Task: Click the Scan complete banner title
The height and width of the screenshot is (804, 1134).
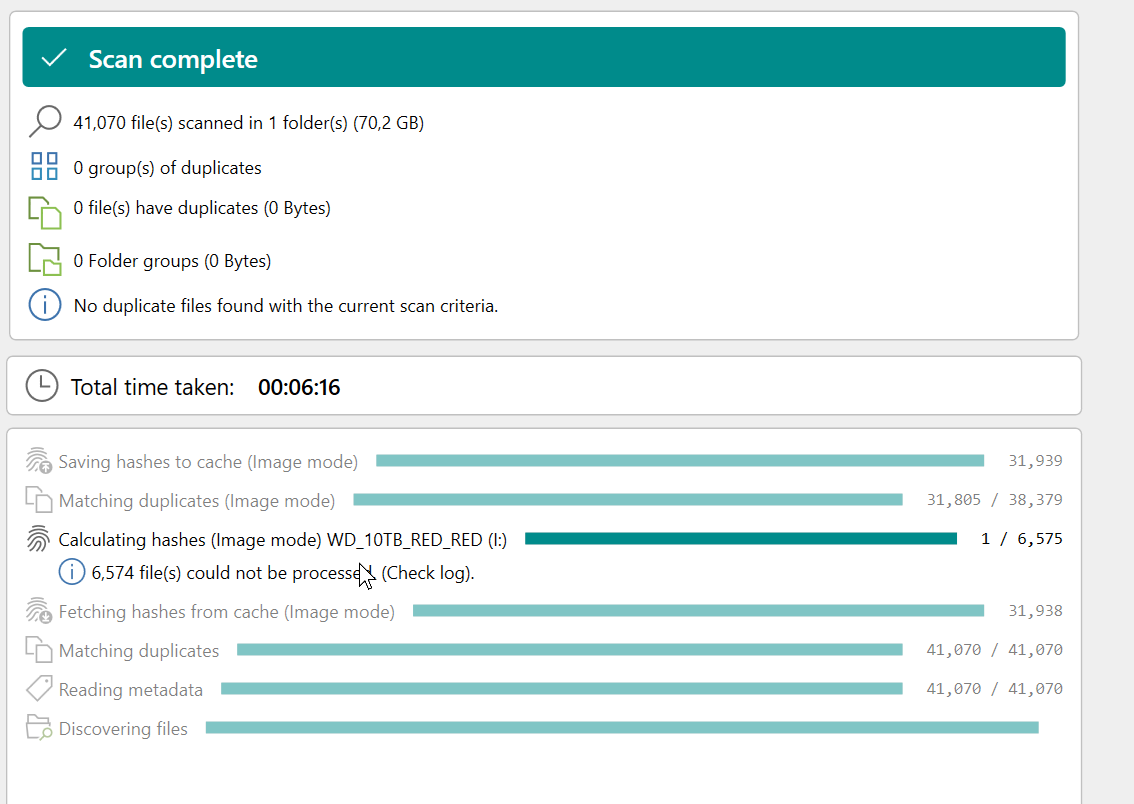Action: [173, 59]
